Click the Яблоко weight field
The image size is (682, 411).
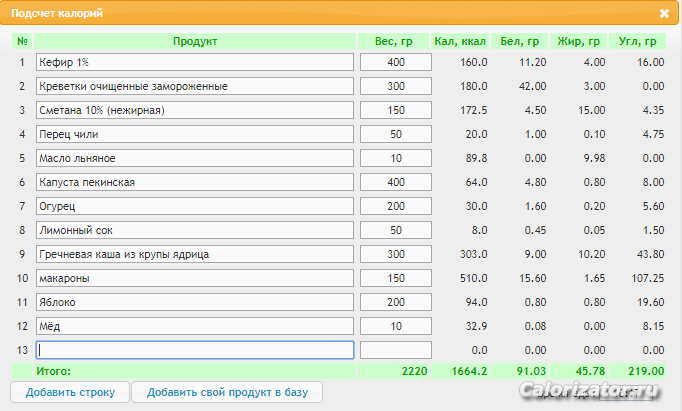point(396,302)
